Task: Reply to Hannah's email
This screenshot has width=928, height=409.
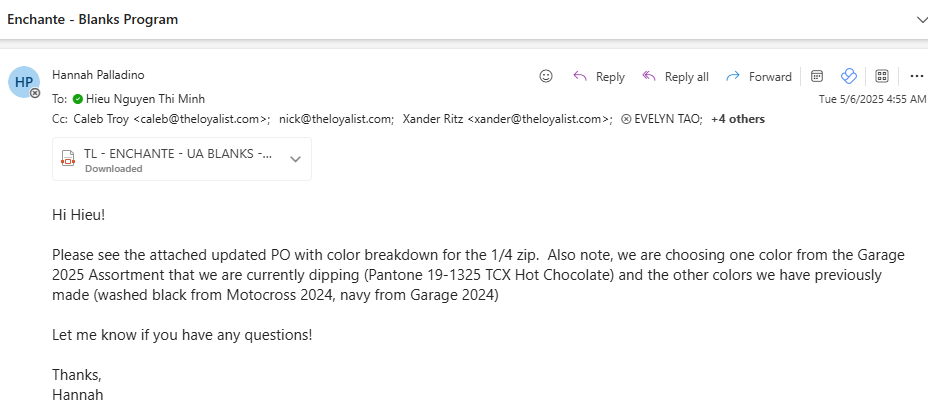Action: [599, 76]
